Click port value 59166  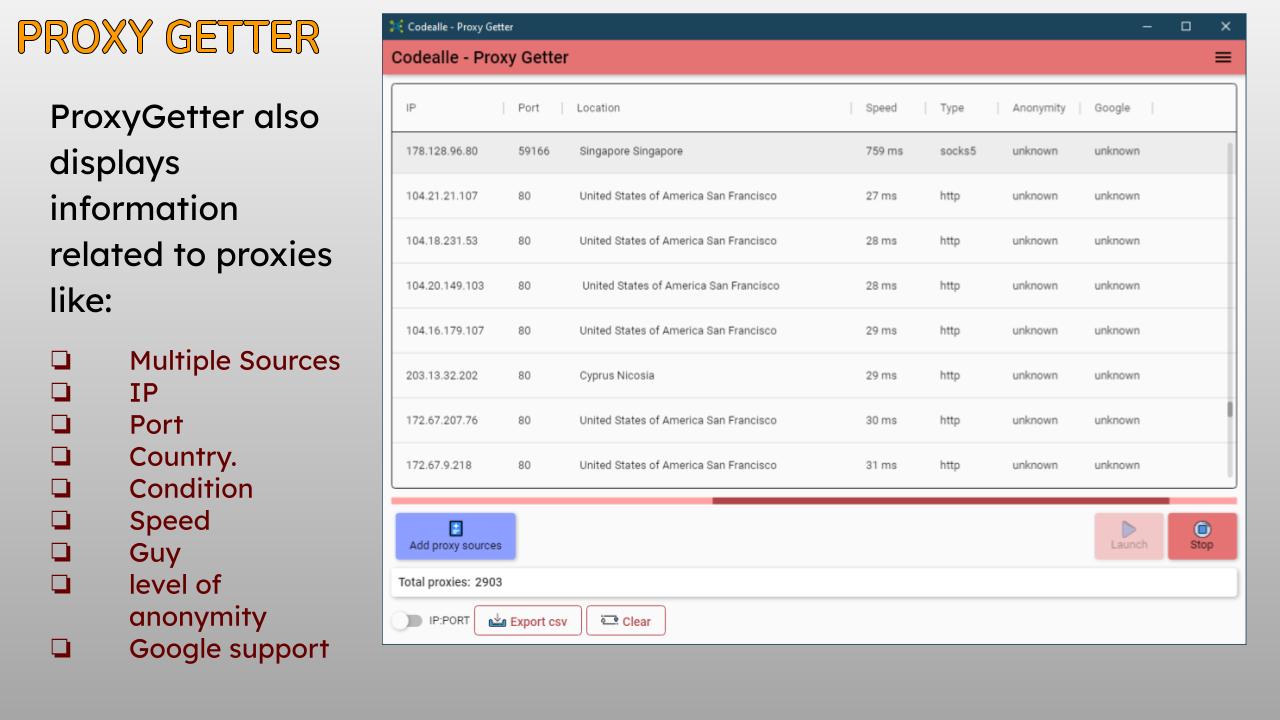click(x=534, y=151)
